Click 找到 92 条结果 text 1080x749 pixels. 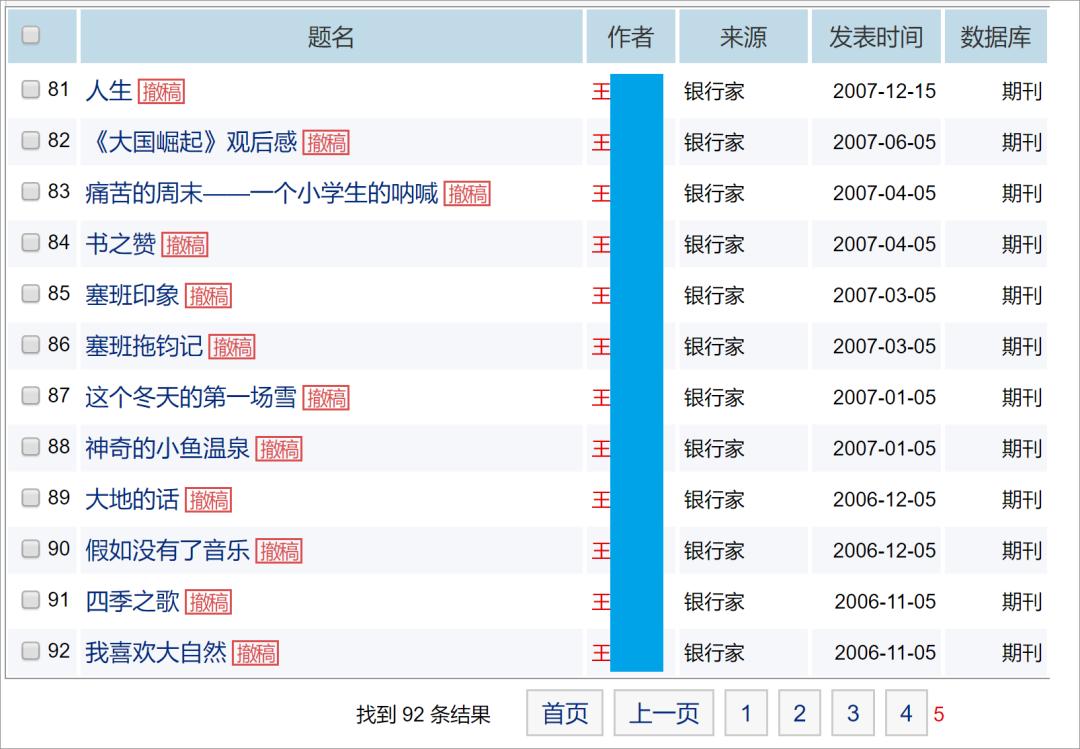click(424, 715)
